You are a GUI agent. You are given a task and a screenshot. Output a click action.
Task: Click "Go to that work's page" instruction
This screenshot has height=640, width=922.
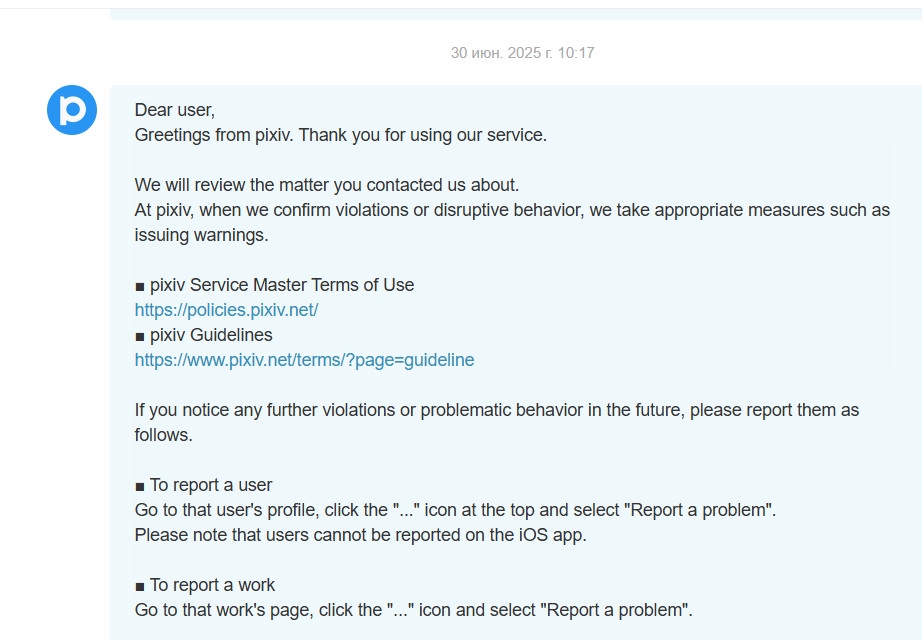(413, 610)
